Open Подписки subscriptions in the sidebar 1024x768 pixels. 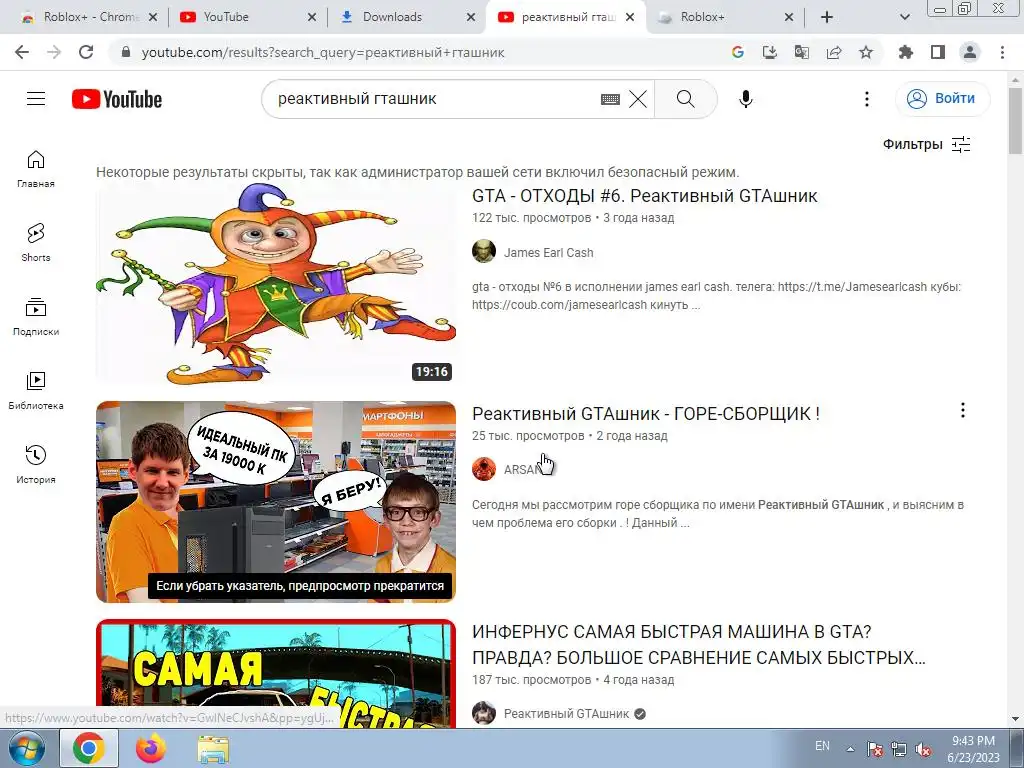(36, 317)
